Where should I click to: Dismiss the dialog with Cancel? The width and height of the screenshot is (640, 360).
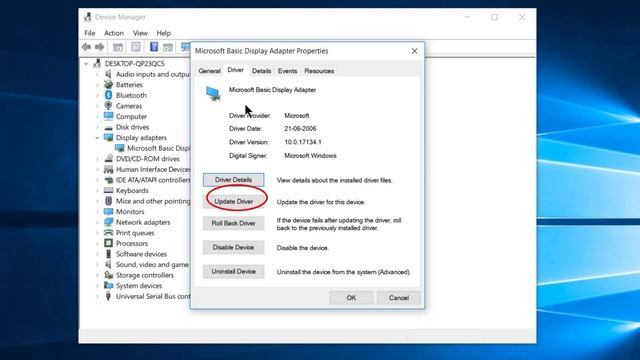click(x=399, y=298)
